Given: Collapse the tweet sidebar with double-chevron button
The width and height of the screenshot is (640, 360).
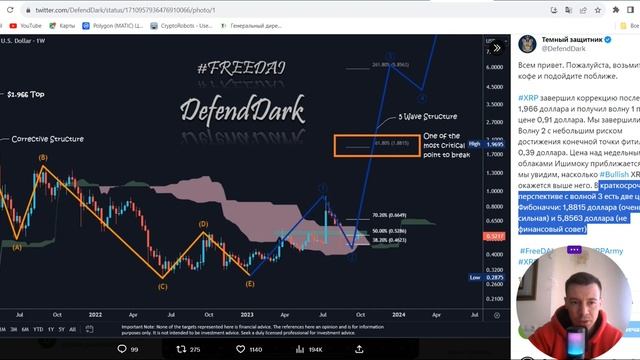Looking at the screenshot, I should pyautogui.click(x=497, y=48).
